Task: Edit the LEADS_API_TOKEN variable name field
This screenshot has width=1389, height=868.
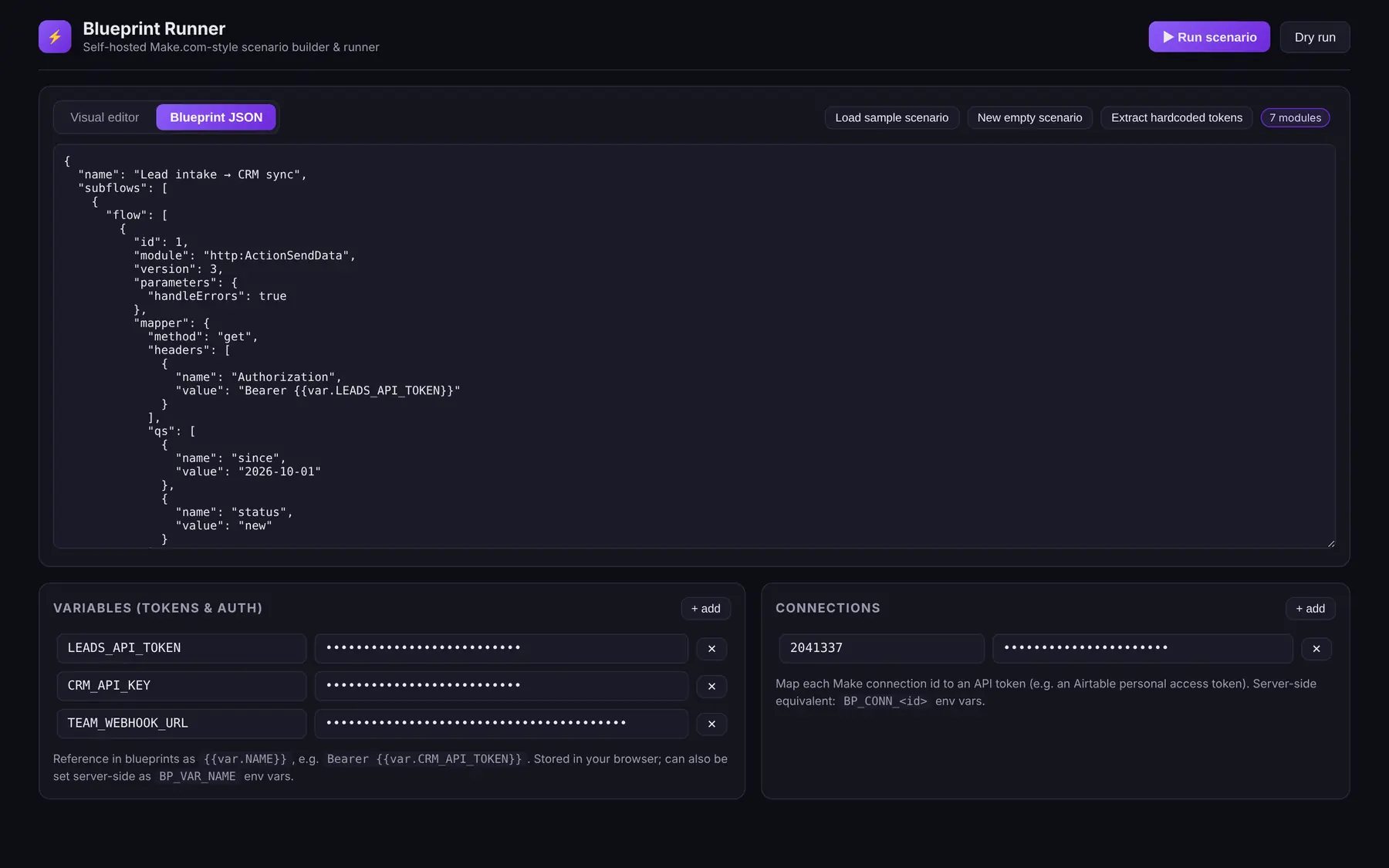Action: pyautogui.click(x=181, y=648)
